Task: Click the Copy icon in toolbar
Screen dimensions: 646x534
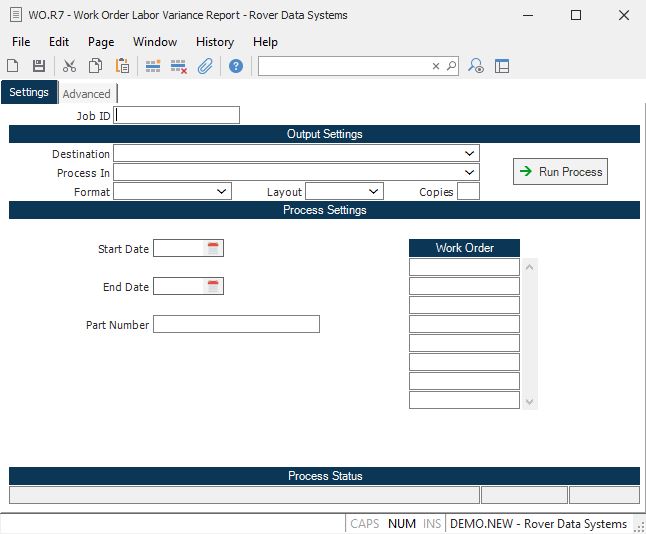Action: tap(95, 66)
